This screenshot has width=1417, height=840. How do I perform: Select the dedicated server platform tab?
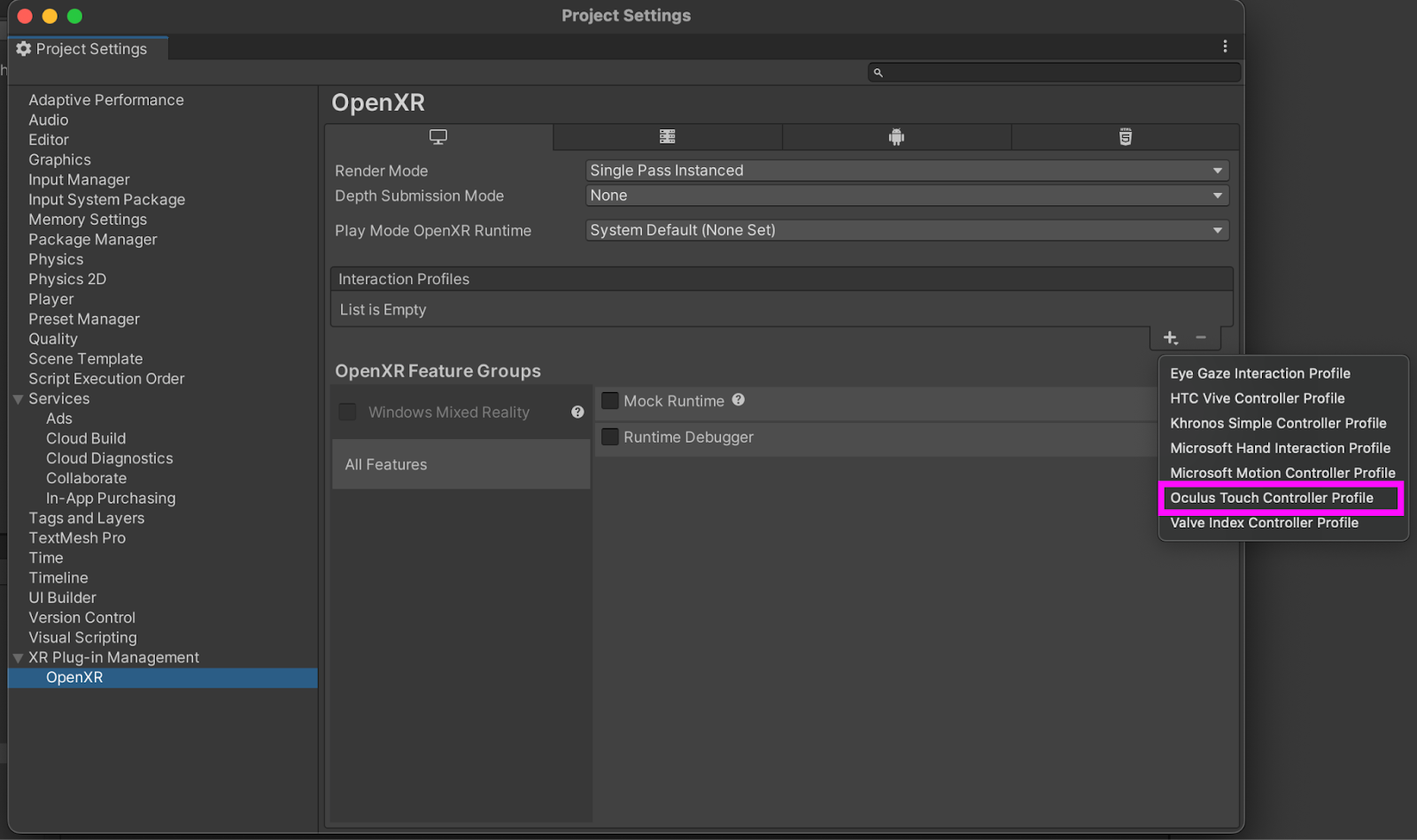[x=668, y=137]
